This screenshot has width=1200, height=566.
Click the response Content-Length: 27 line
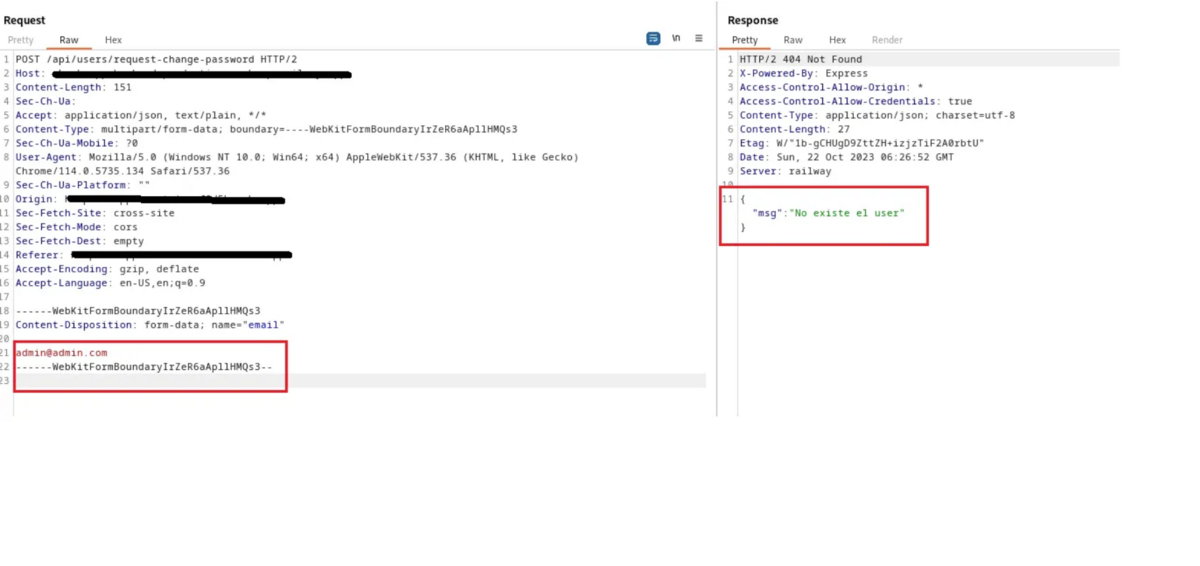[795, 129]
